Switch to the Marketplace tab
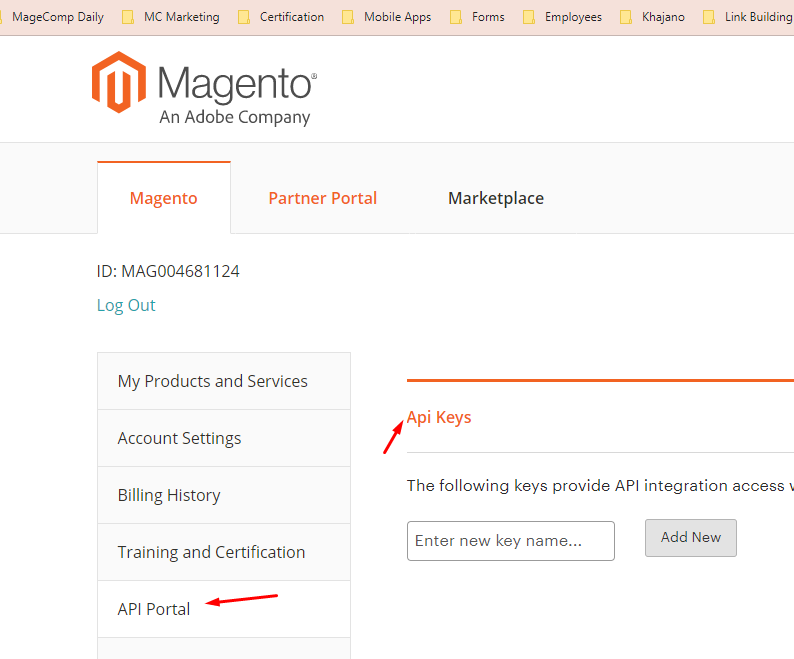This screenshot has width=794, height=659. (496, 198)
